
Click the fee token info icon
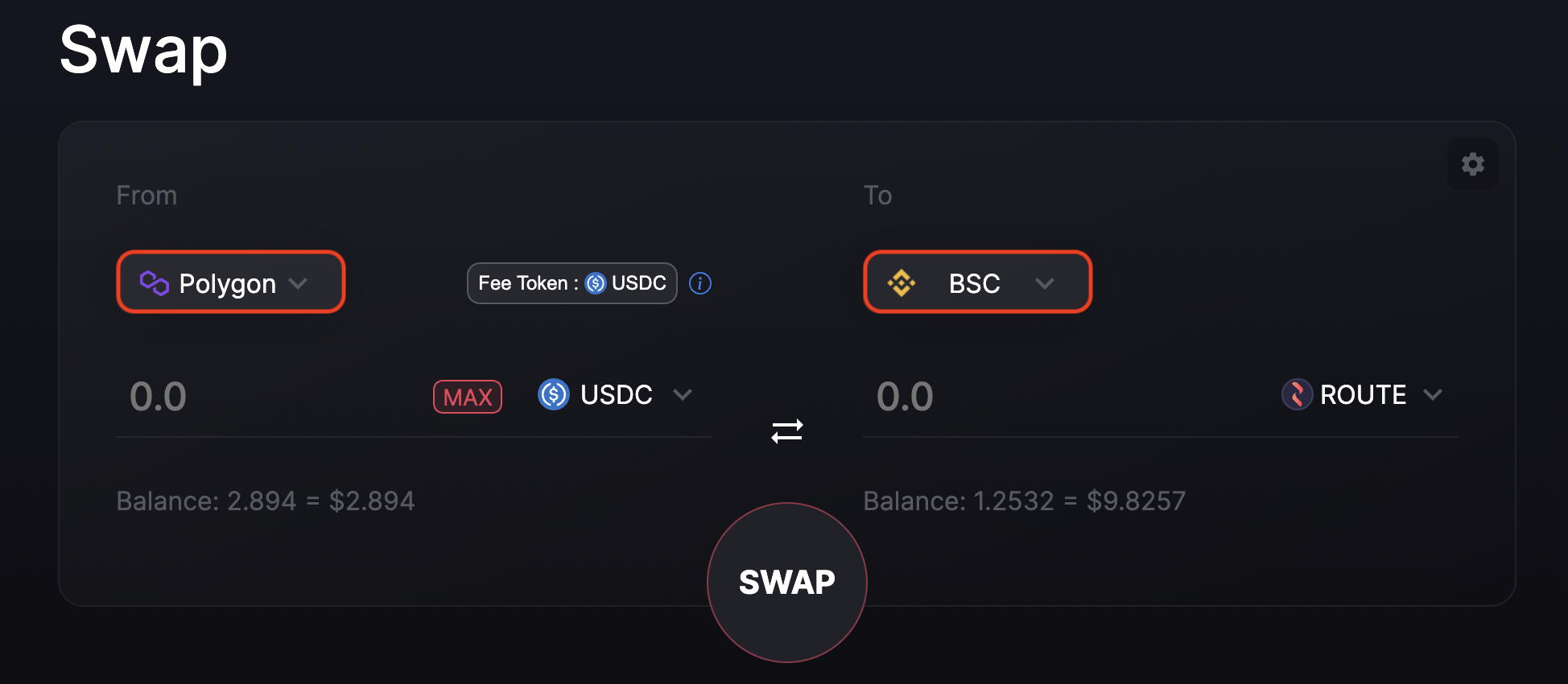[x=700, y=283]
